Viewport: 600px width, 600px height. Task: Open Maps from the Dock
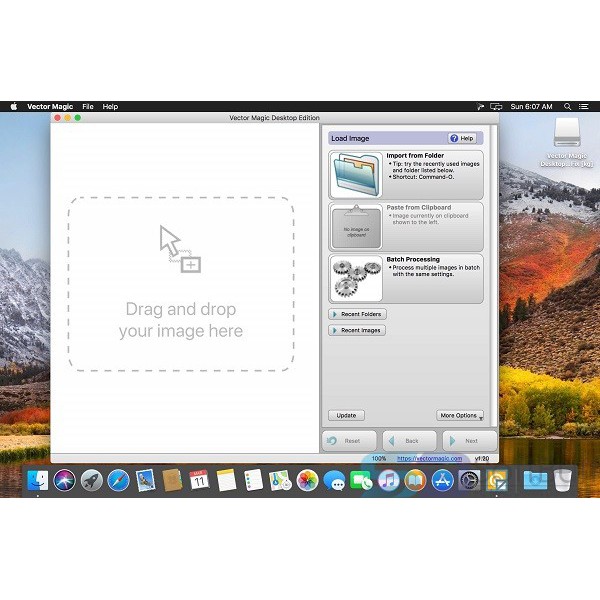click(280, 480)
